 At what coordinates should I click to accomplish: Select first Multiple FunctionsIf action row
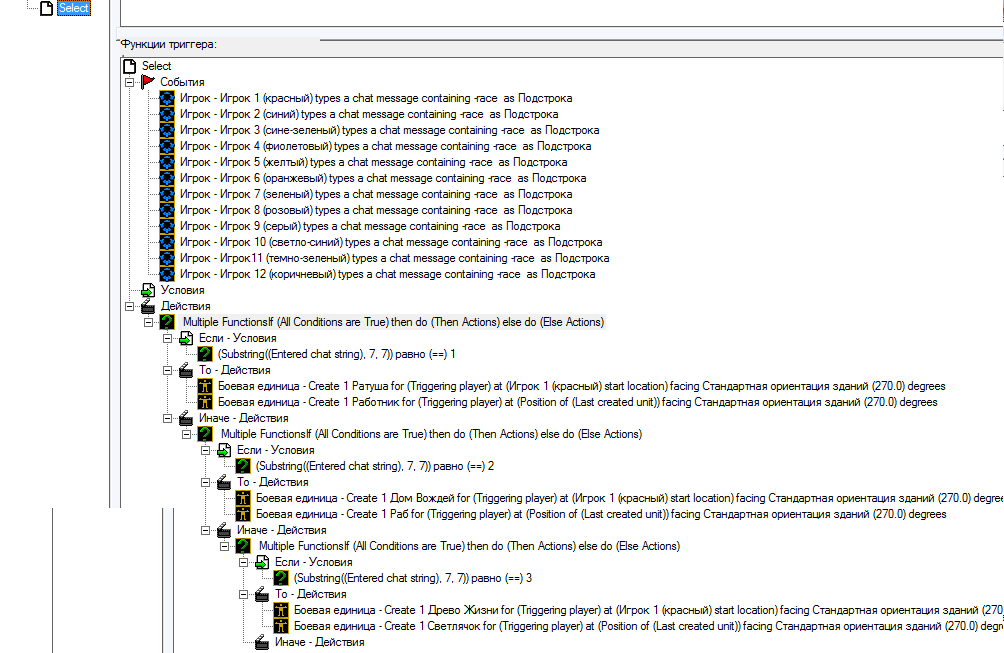[393, 322]
